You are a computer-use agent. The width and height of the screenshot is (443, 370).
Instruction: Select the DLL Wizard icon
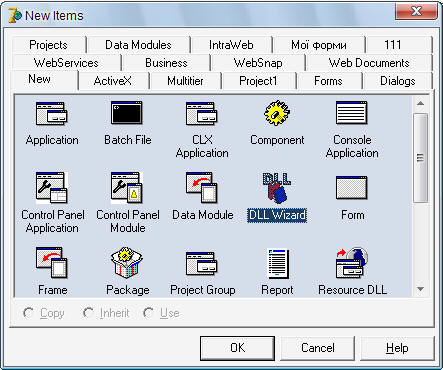[x=277, y=188]
